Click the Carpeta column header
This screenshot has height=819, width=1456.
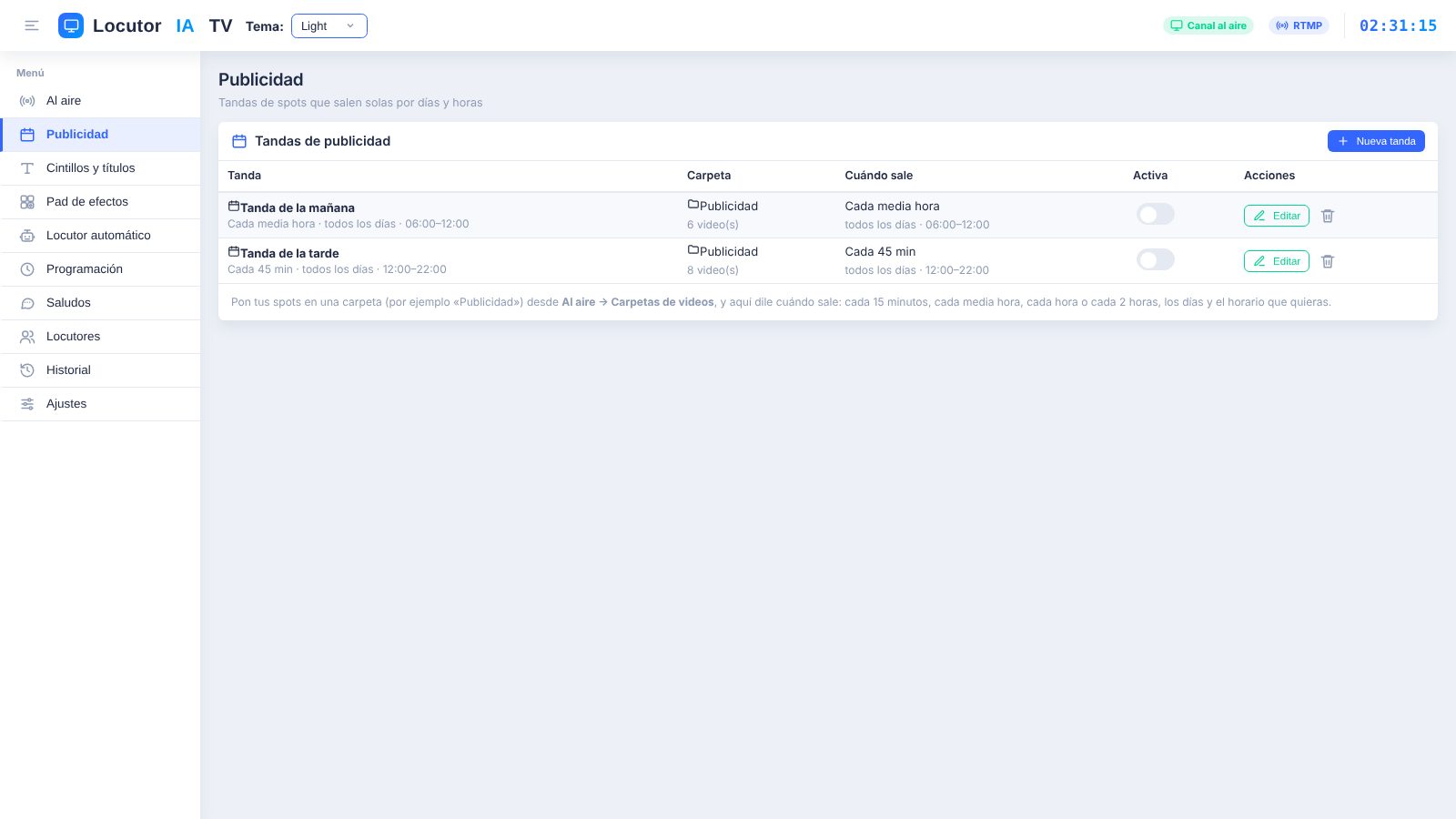709,176
